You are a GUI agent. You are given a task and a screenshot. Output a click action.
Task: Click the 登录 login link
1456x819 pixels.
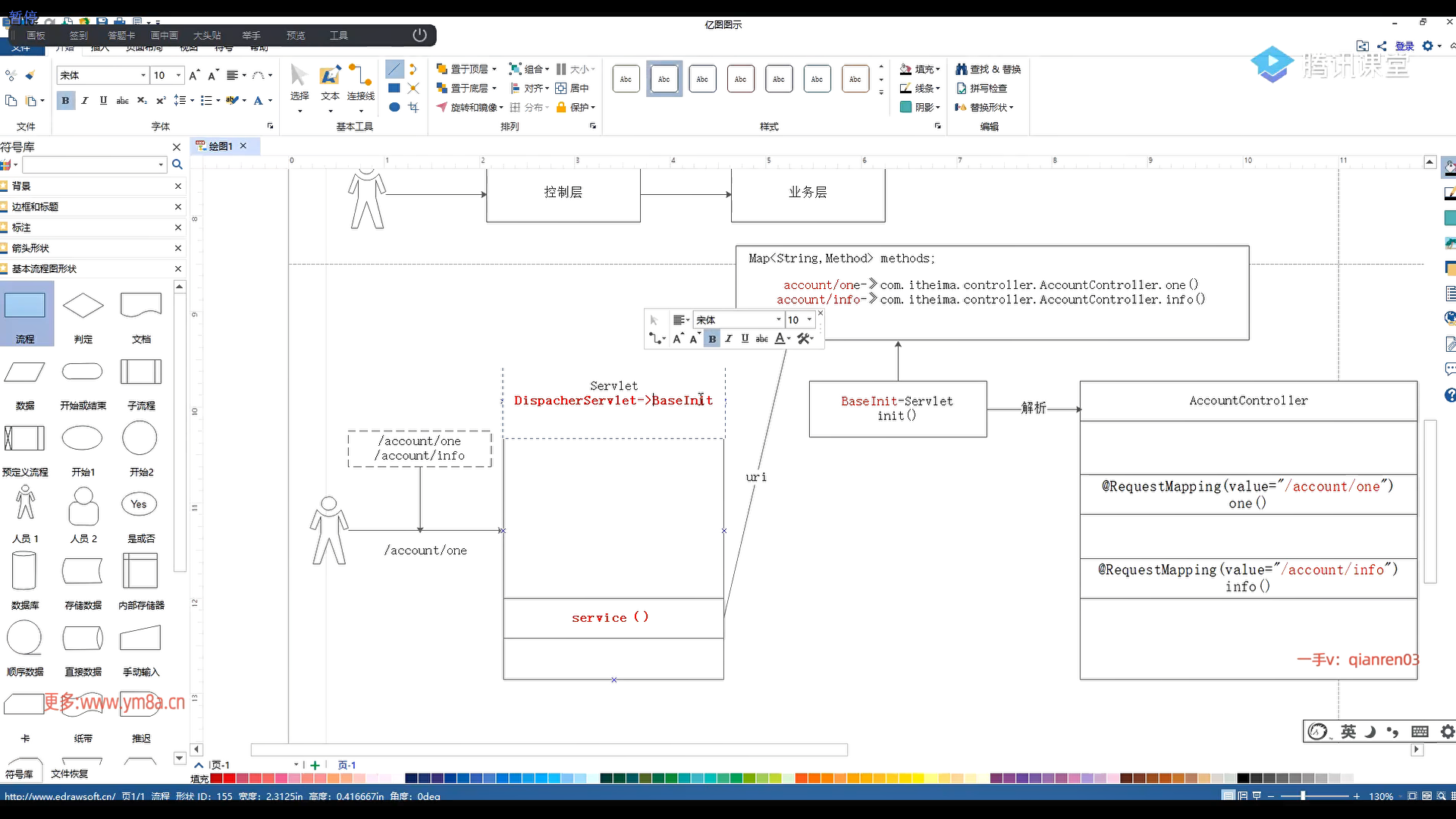pos(1404,46)
